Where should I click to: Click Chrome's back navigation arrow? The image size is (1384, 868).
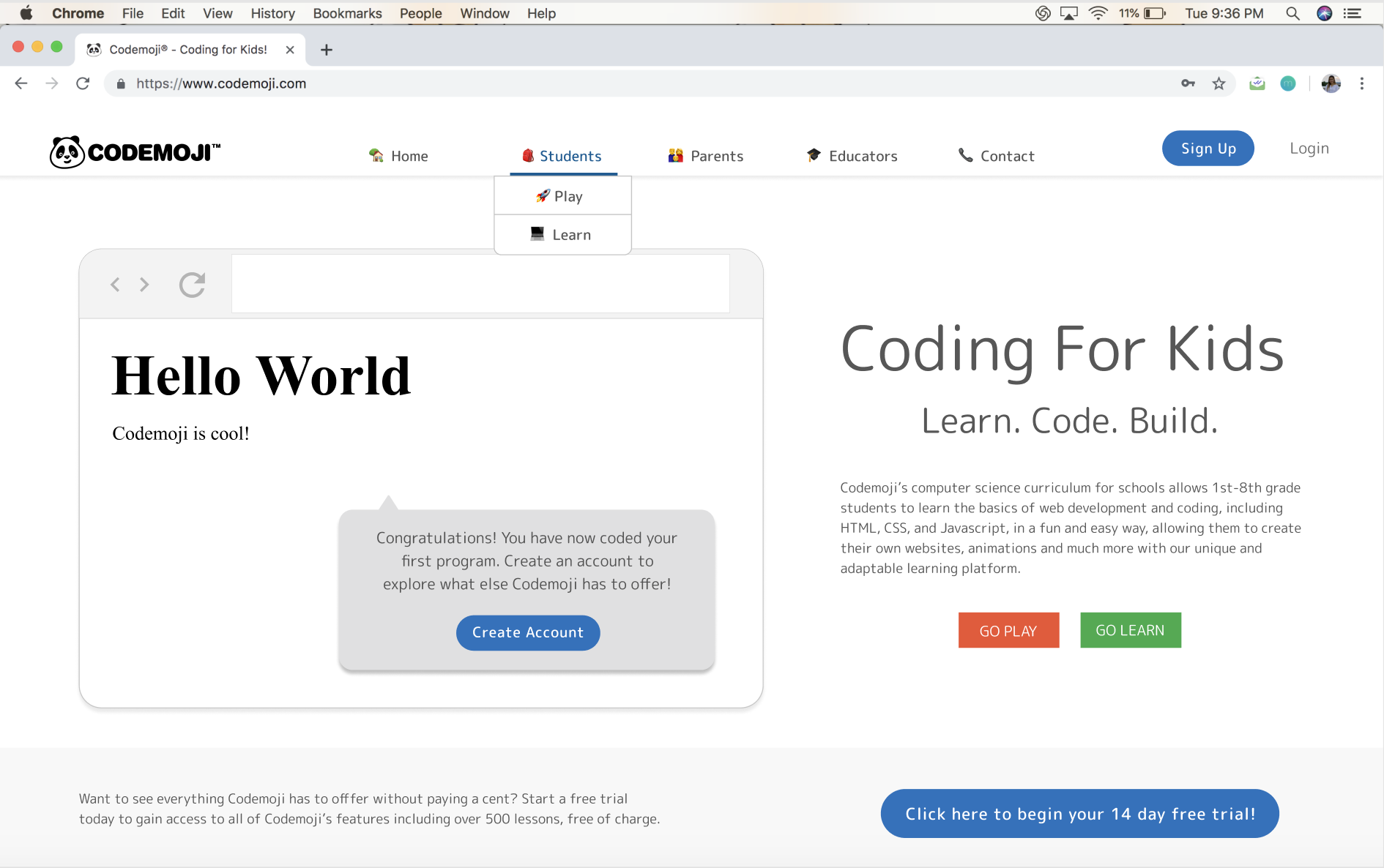(21, 83)
